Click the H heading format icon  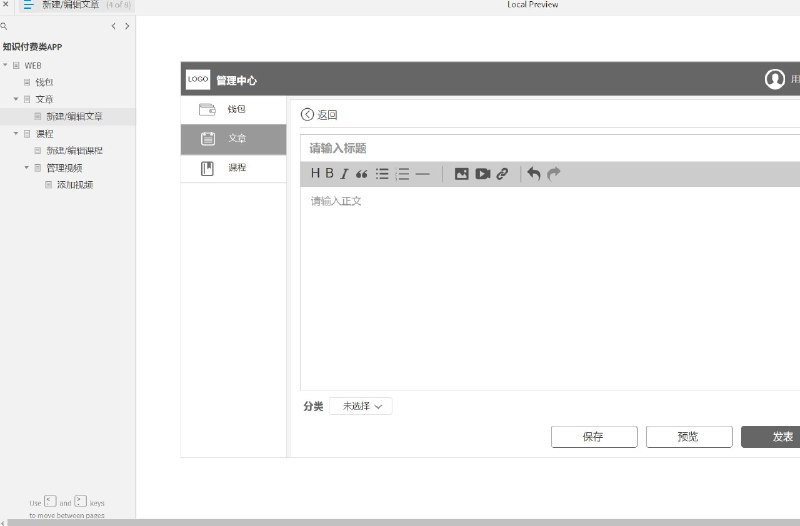315,173
